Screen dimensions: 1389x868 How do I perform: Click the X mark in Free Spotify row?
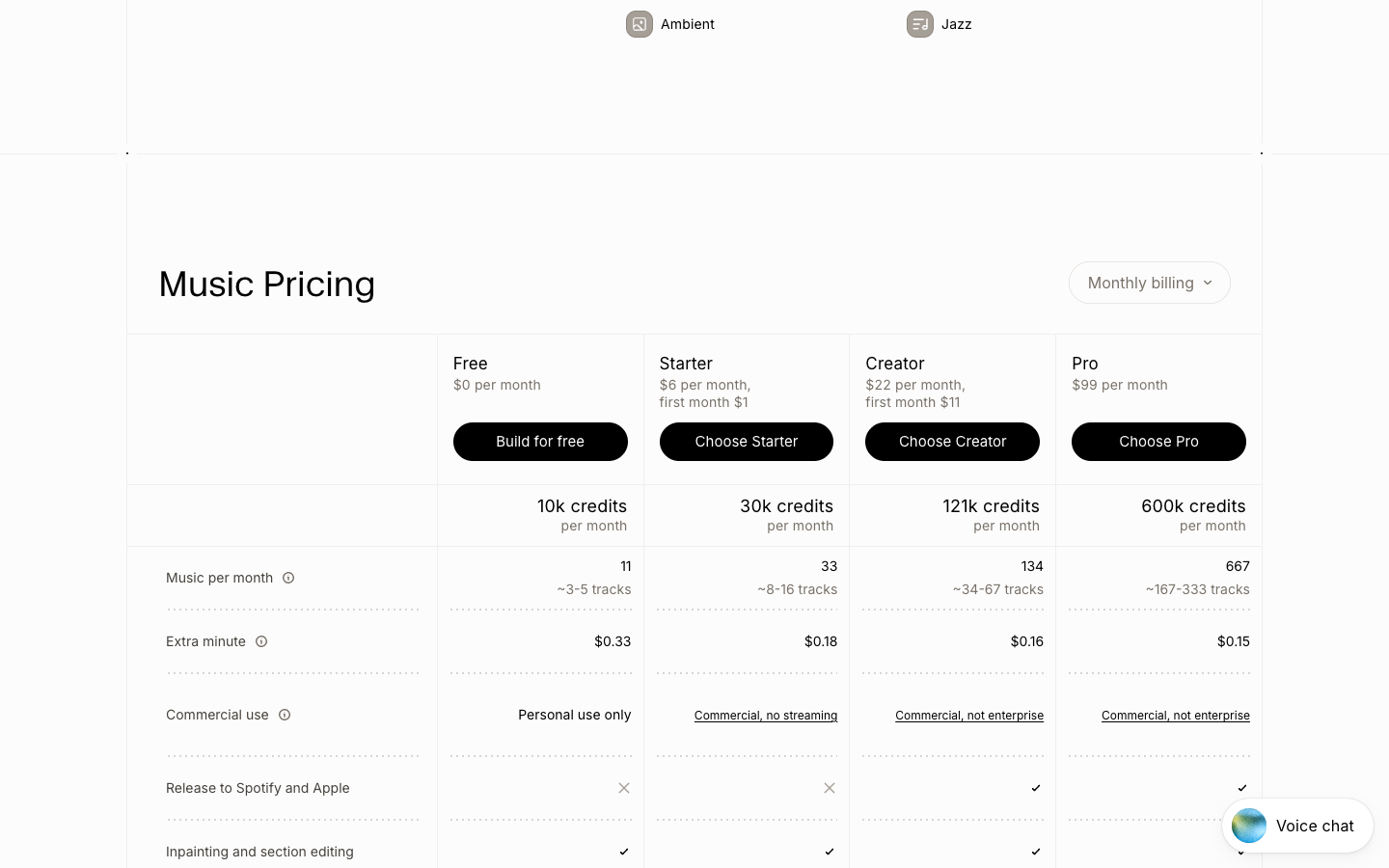click(x=624, y=788)
